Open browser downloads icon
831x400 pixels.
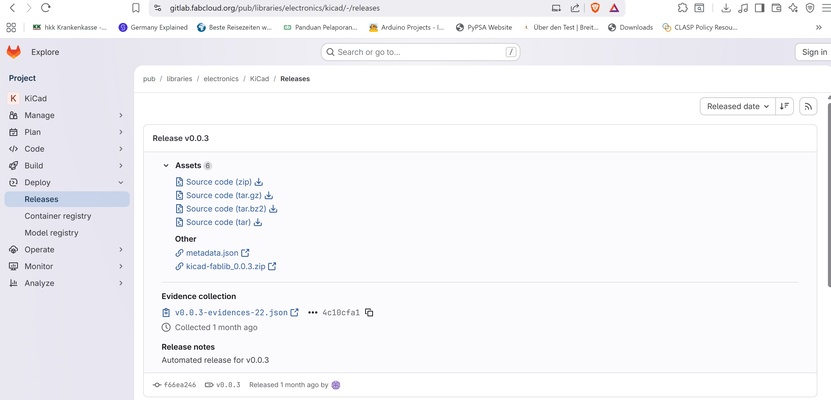coord(726,8)
